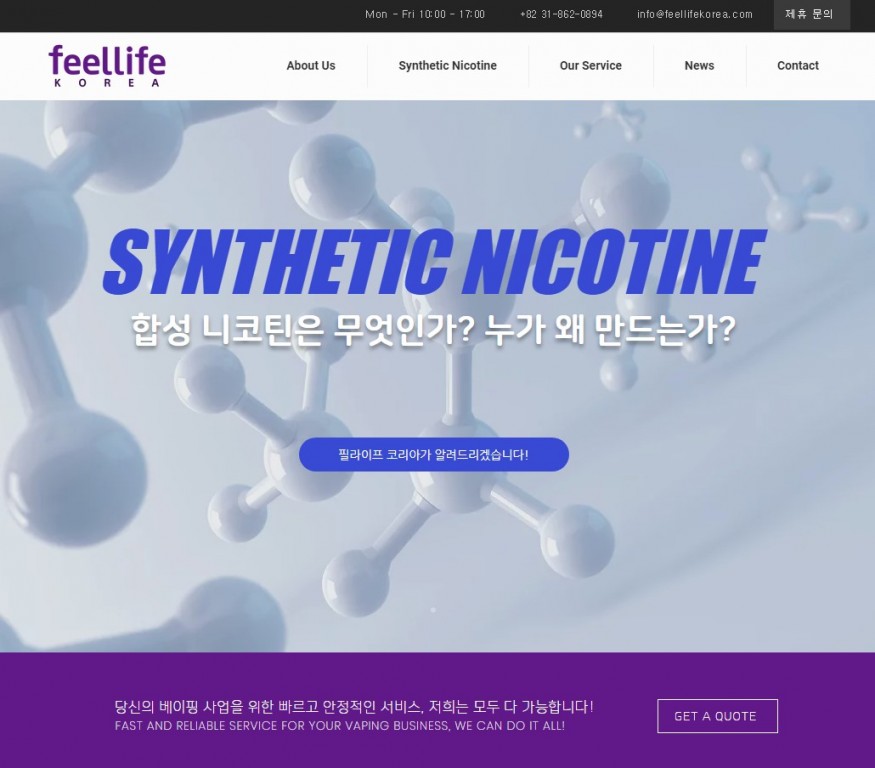Image resolution: width=875 pixels, height=768 pixels.
Task: Click the +82 31-862-0894 phone number
Action: click(561, 15)
